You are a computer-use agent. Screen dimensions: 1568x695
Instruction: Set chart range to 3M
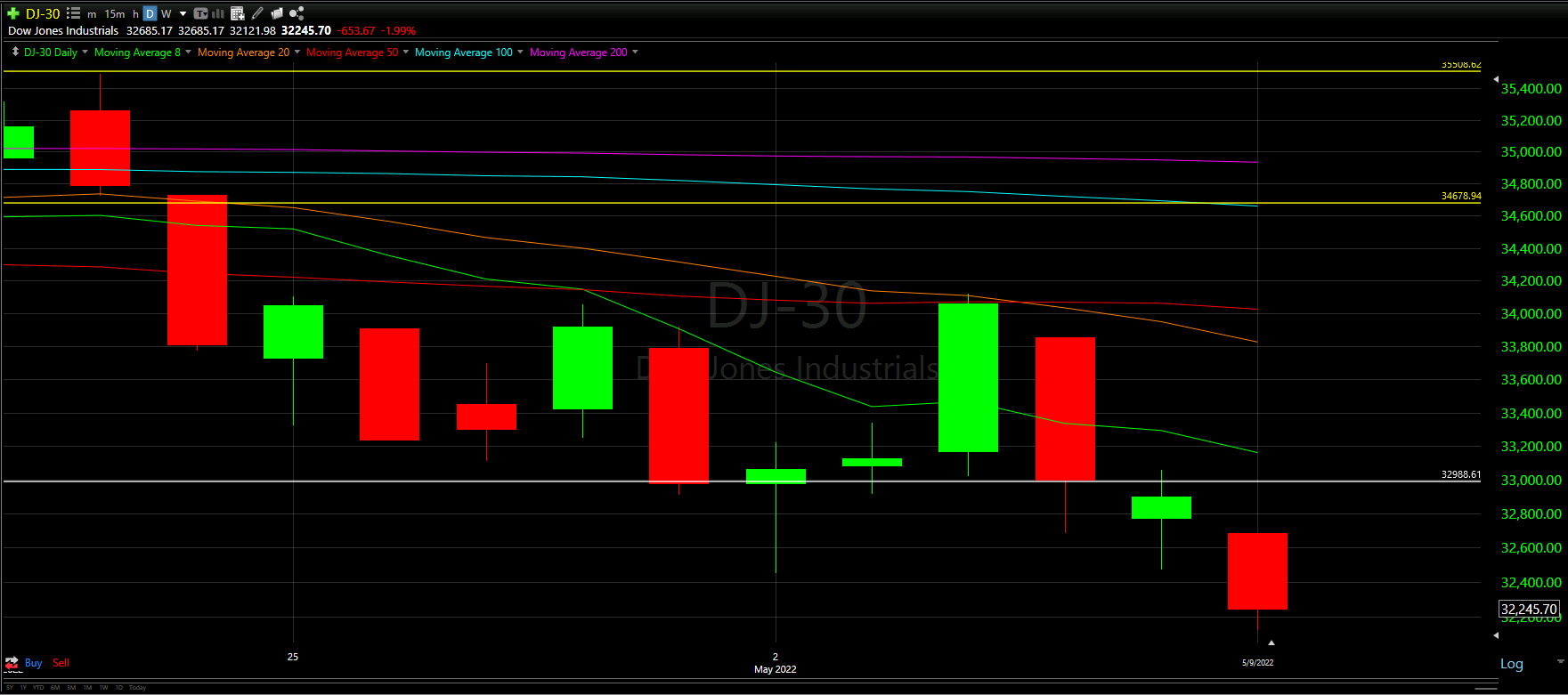[71, 687]
